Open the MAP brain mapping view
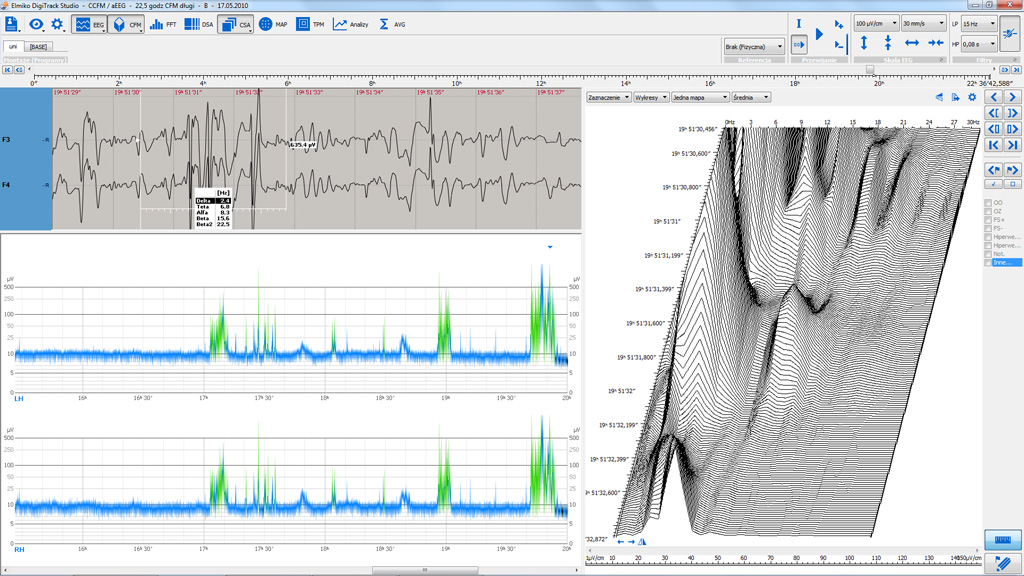This screenshot has width=1024, height=576. (273, 24)
